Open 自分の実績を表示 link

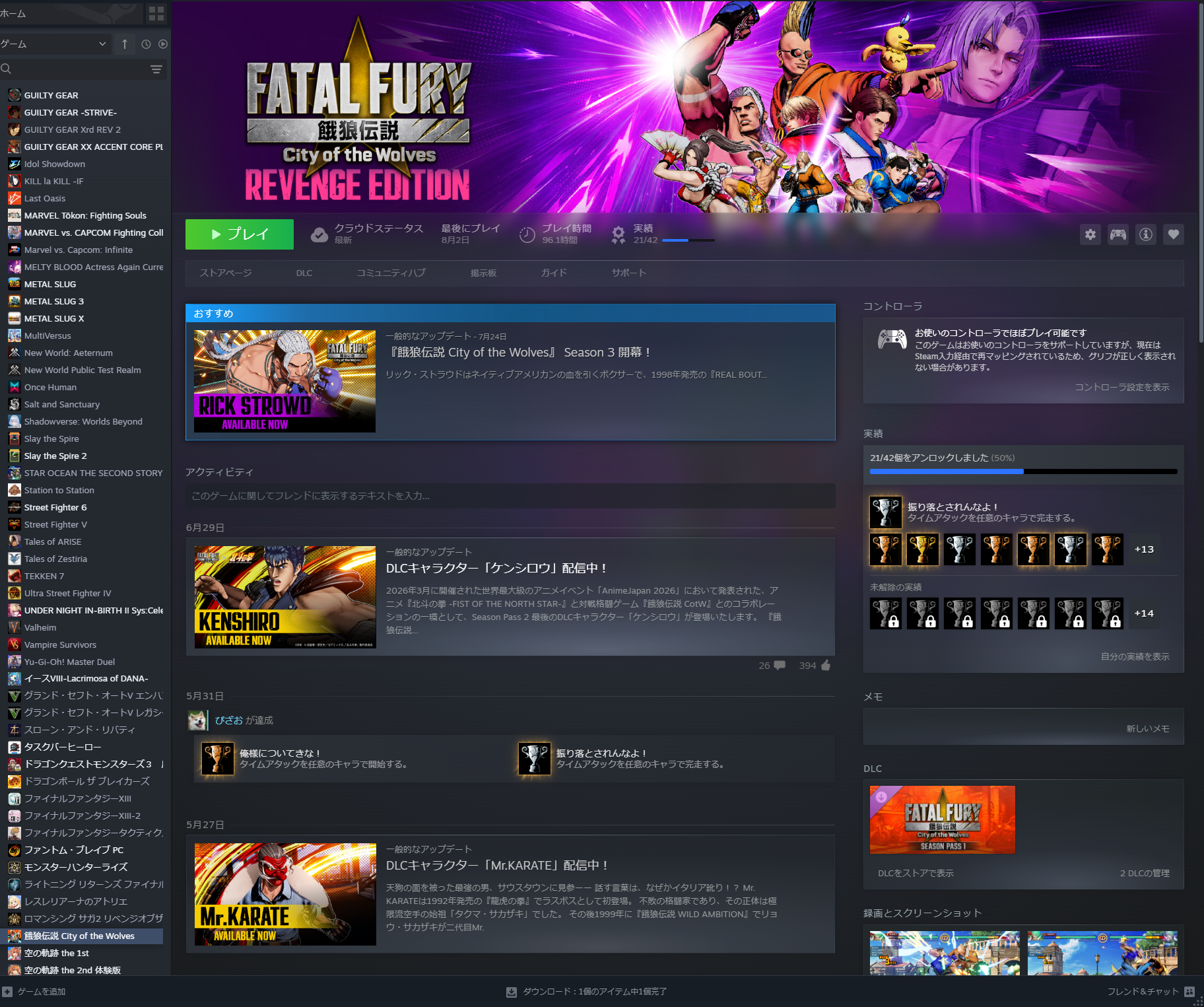[x=1135, y=656]
